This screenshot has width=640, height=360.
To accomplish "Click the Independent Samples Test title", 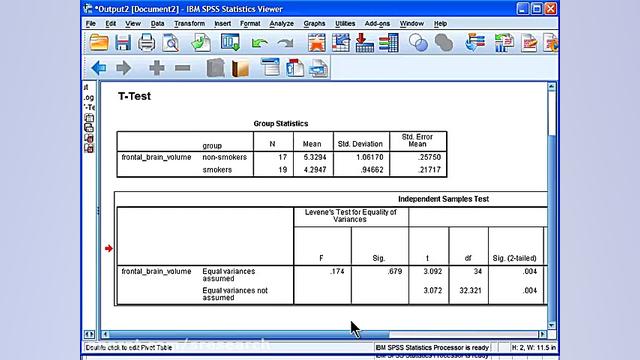I will click(443, 199).
